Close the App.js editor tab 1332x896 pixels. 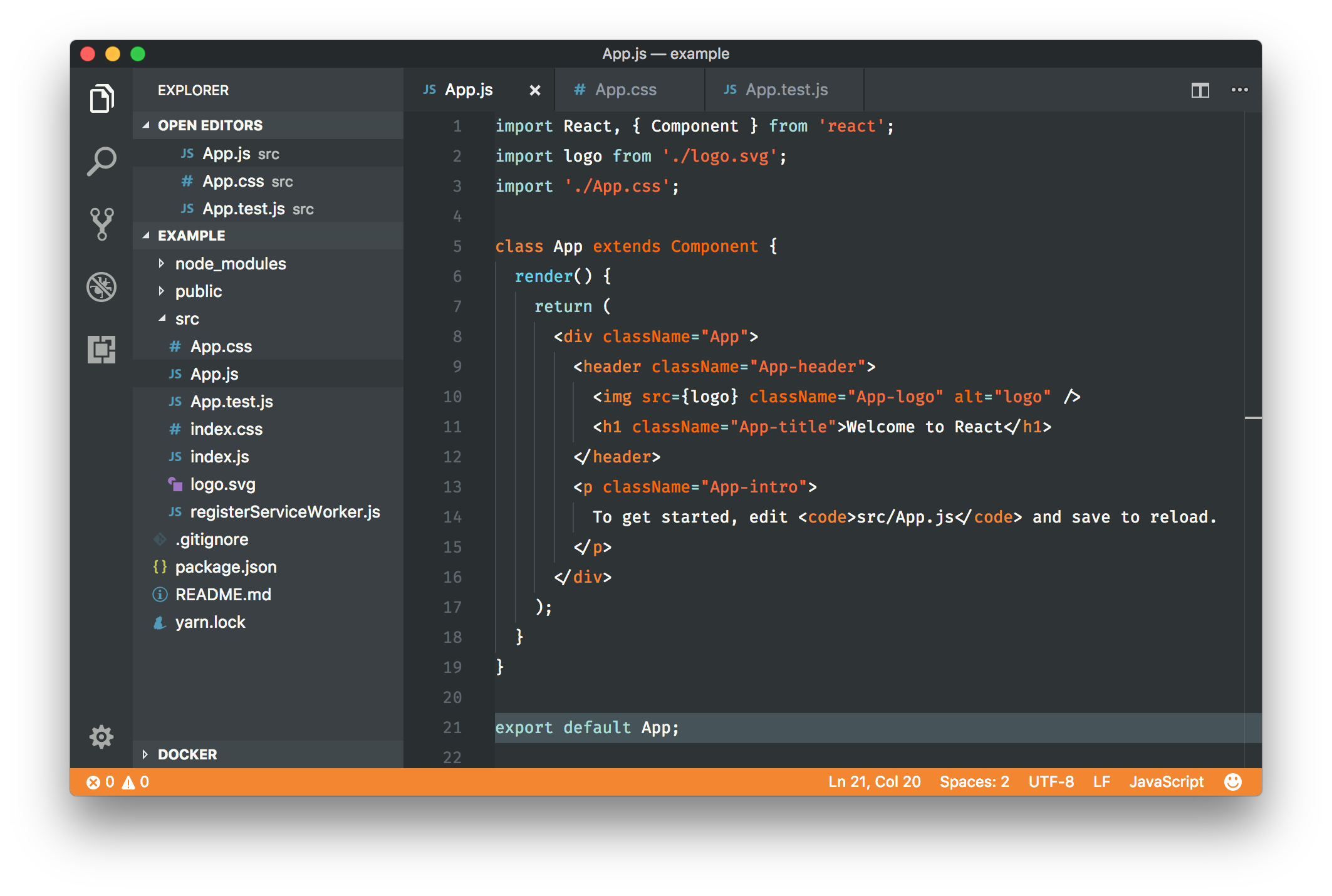click(534, 90)
